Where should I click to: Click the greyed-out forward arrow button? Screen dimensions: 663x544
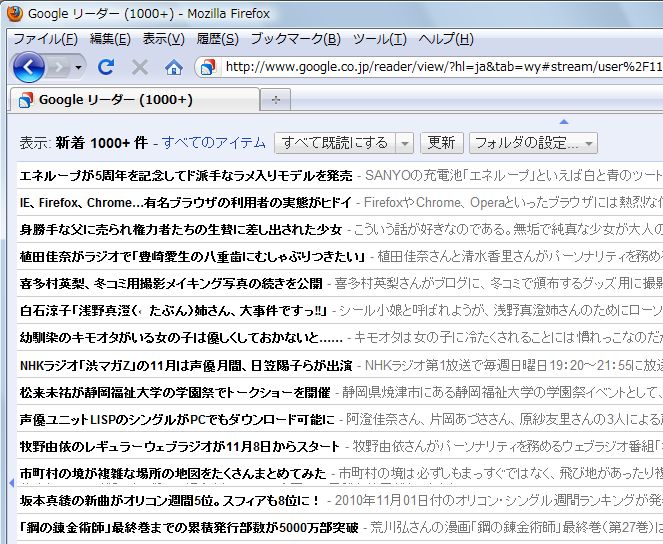[58, 67]
